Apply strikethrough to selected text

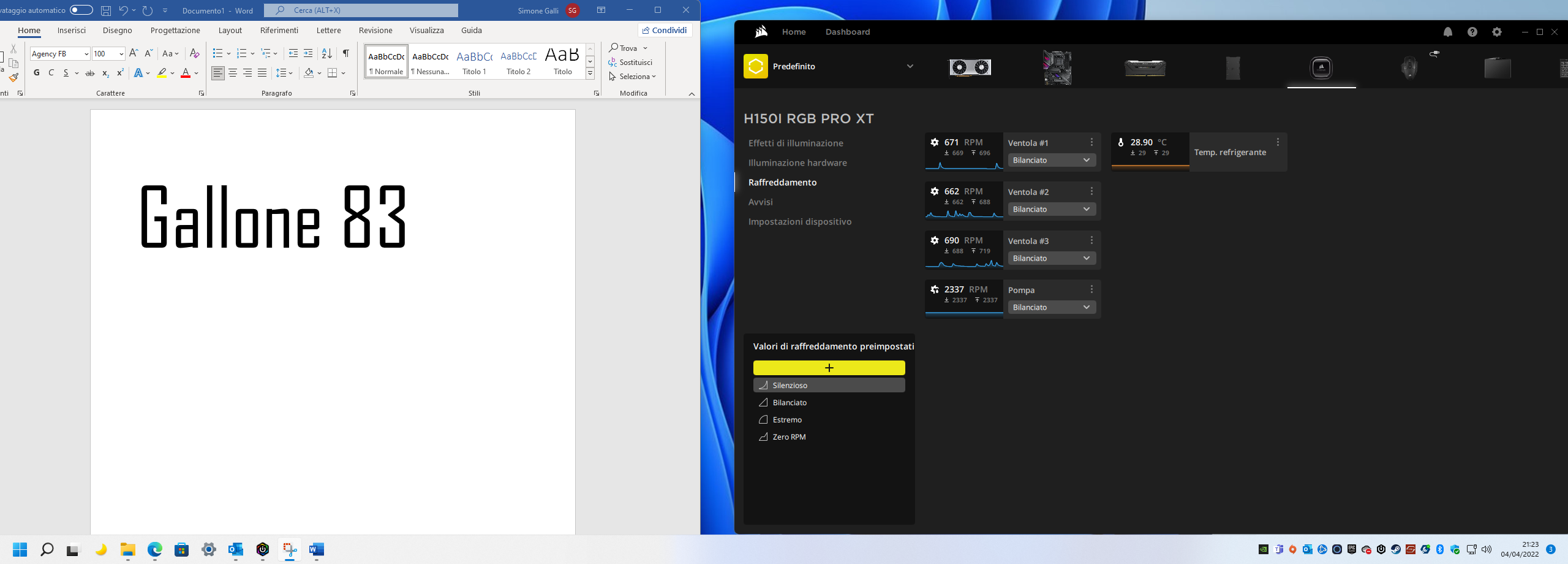click(x=90, y=73)
